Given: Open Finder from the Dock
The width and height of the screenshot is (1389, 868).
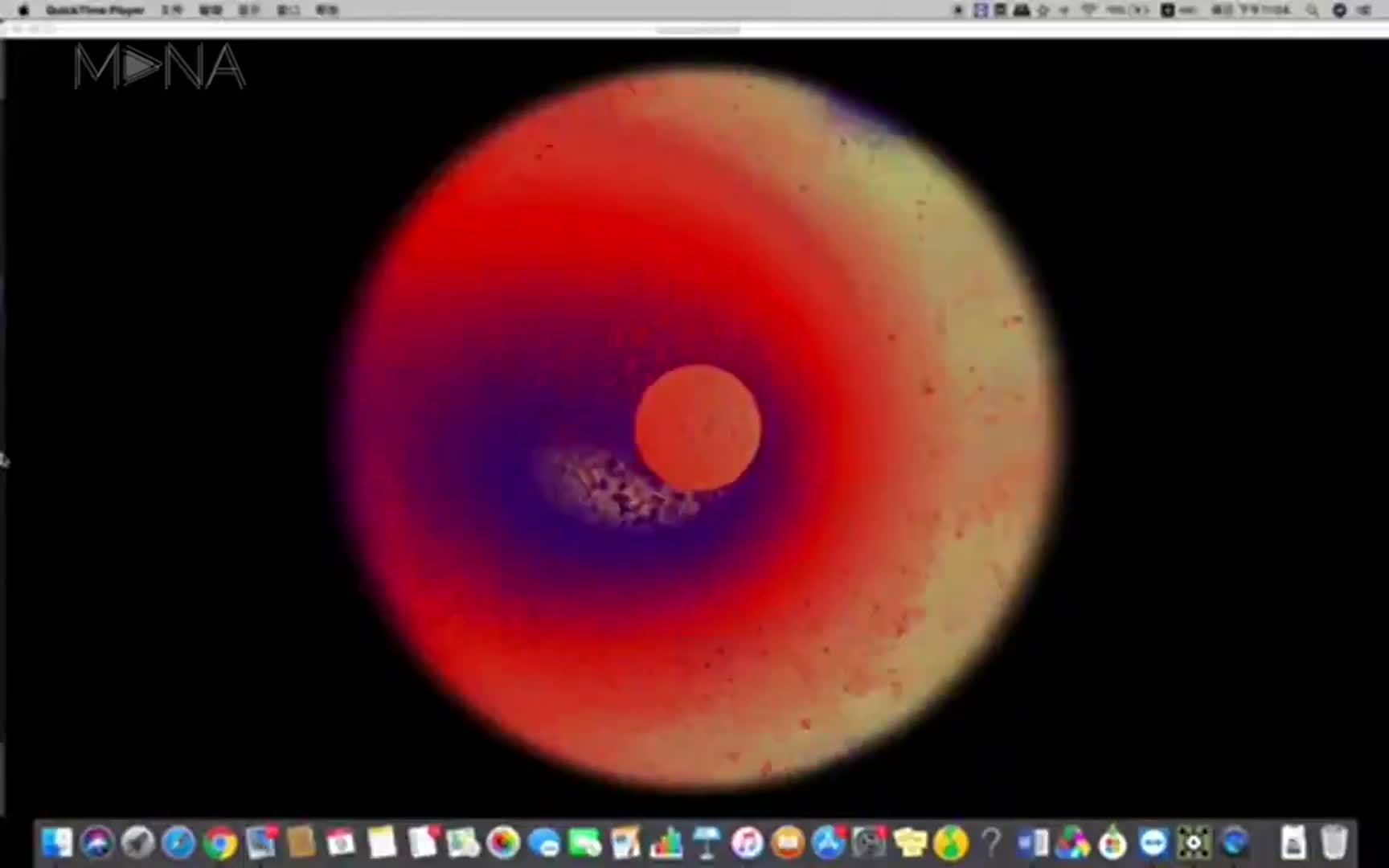Looking at the screenshot, I should coord(57,842).
